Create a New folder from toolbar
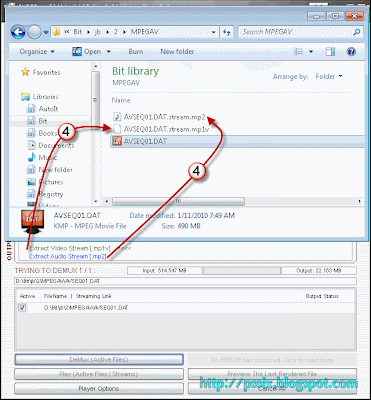Viewport: 371px width, 400px height. pyautogui.click(x=177, y=52)
